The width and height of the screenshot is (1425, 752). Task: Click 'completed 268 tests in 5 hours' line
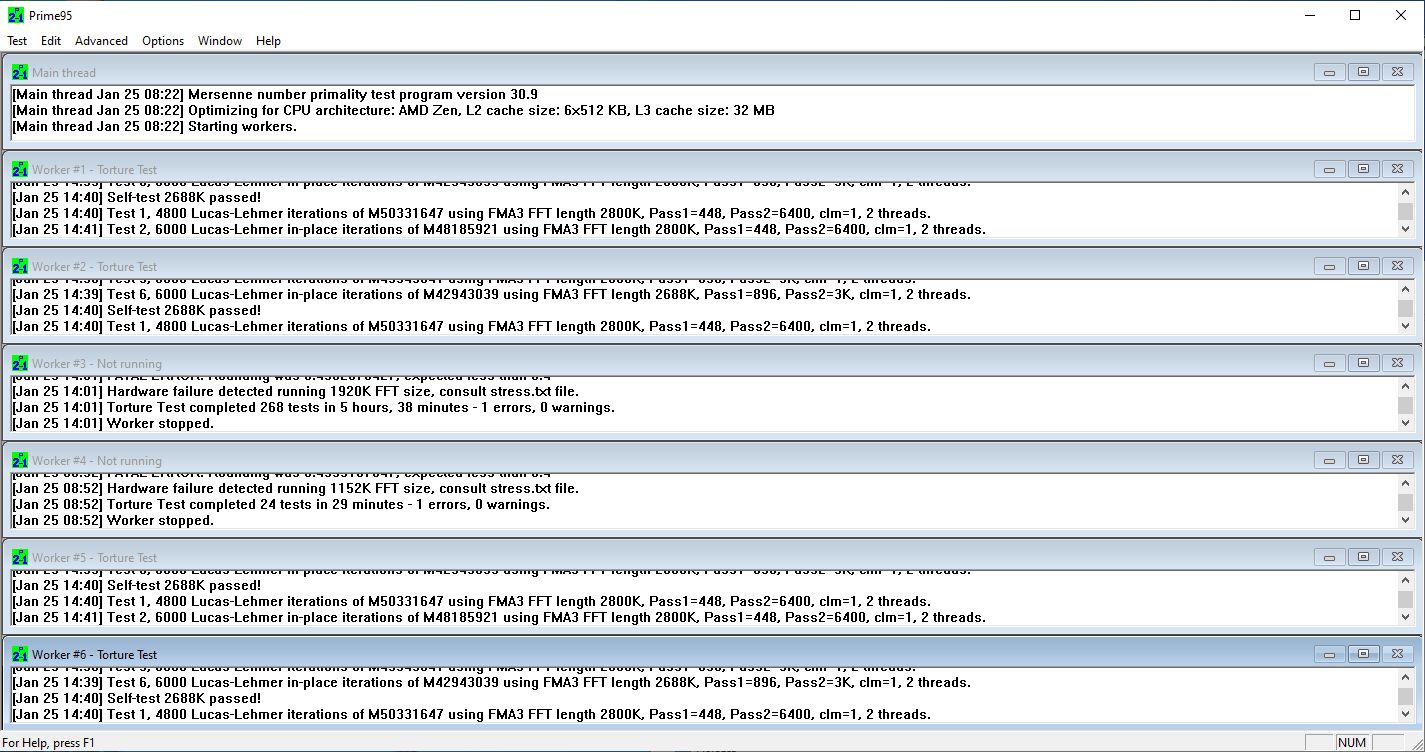314,407
